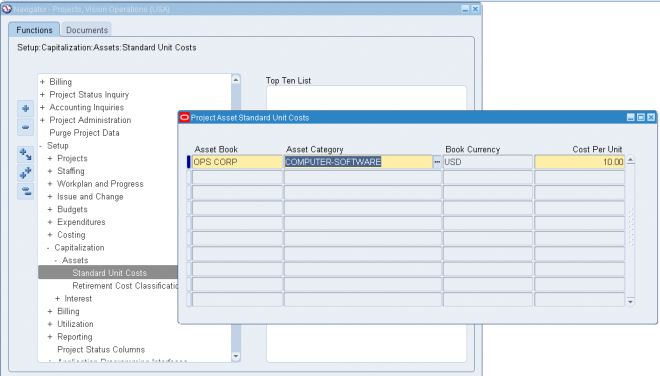
Task: Click the unit costs table scroll up arrow
Action: click(630, 160)
